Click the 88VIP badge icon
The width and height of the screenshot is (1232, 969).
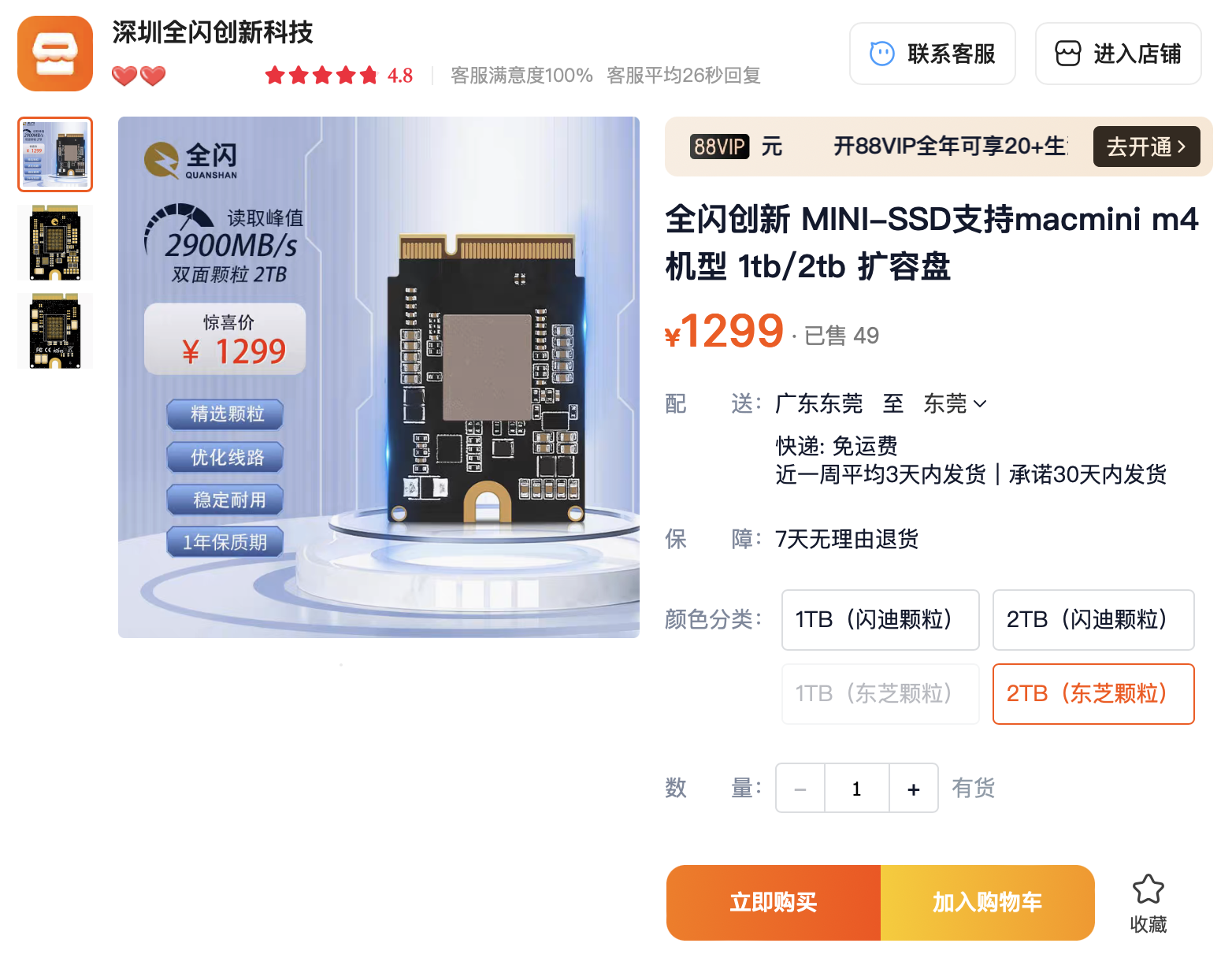[719, 147]
